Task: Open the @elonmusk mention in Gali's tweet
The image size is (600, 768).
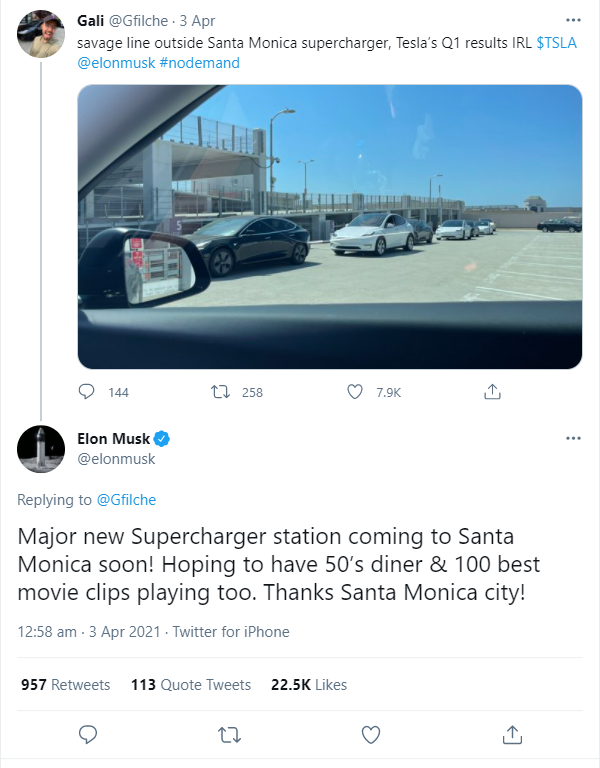Action: click(x=116, y=63)
